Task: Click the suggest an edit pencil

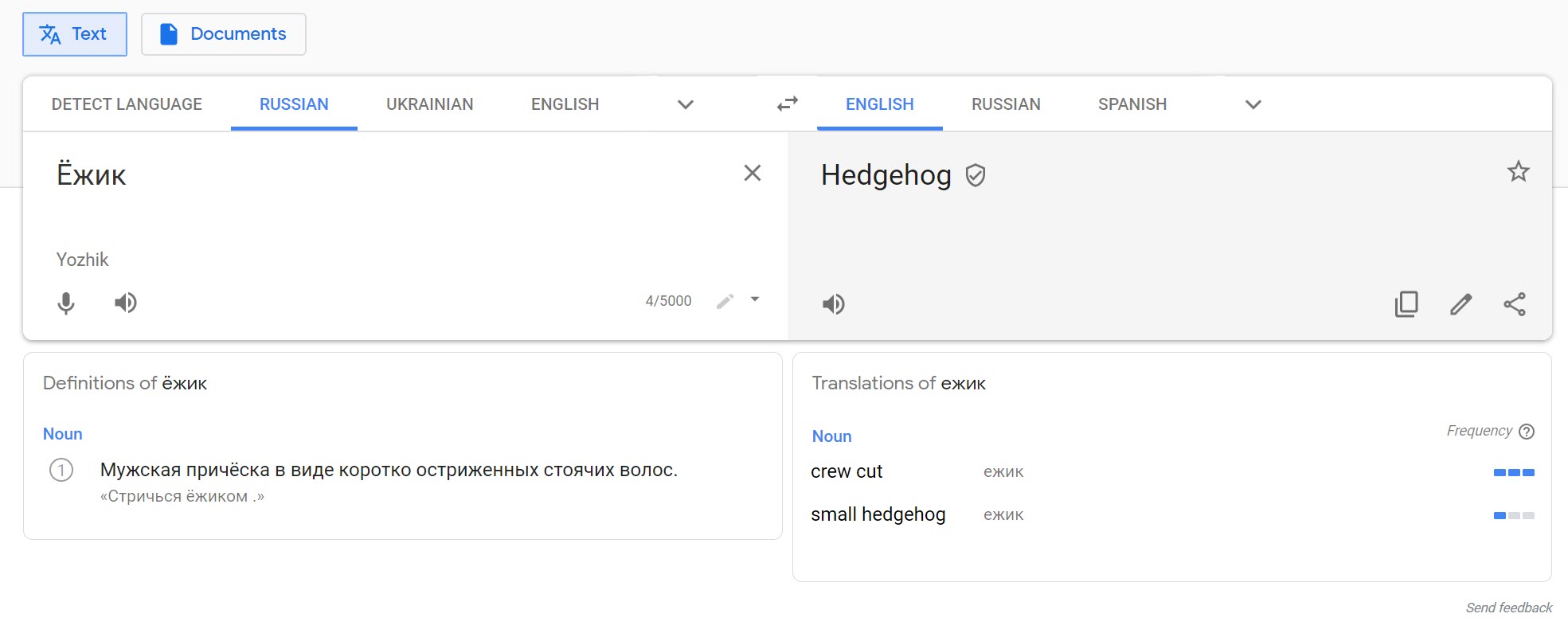Action: point(1460,304)
